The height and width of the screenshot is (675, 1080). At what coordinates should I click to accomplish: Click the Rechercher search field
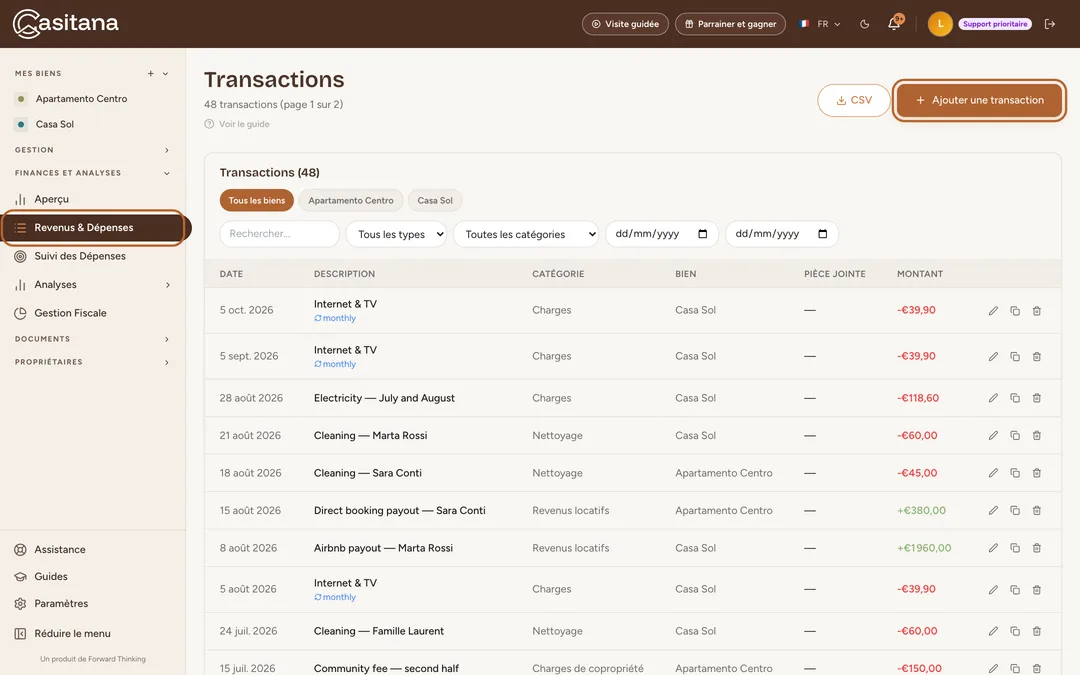(280, 234)
